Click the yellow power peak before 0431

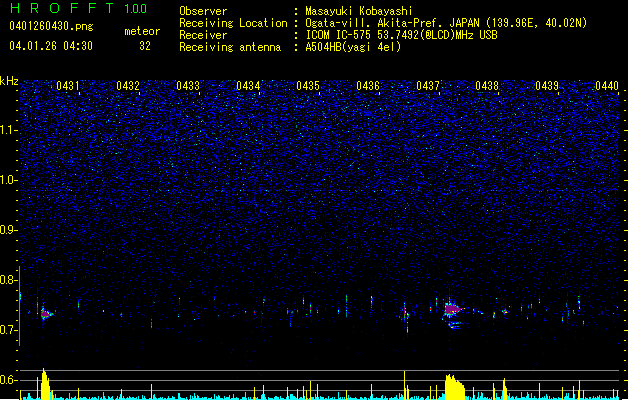click(45, 384)
